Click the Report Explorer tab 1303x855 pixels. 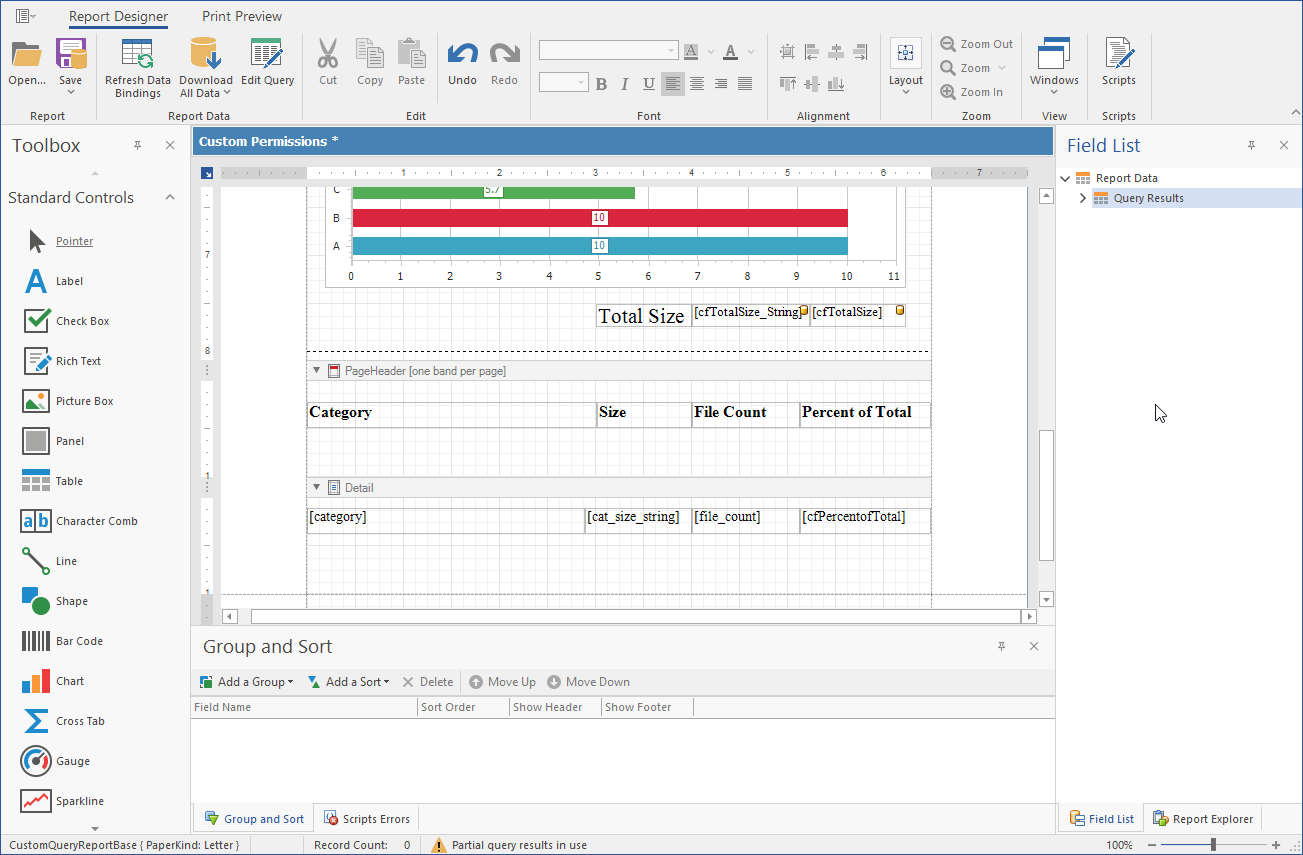click(1203, 819)
